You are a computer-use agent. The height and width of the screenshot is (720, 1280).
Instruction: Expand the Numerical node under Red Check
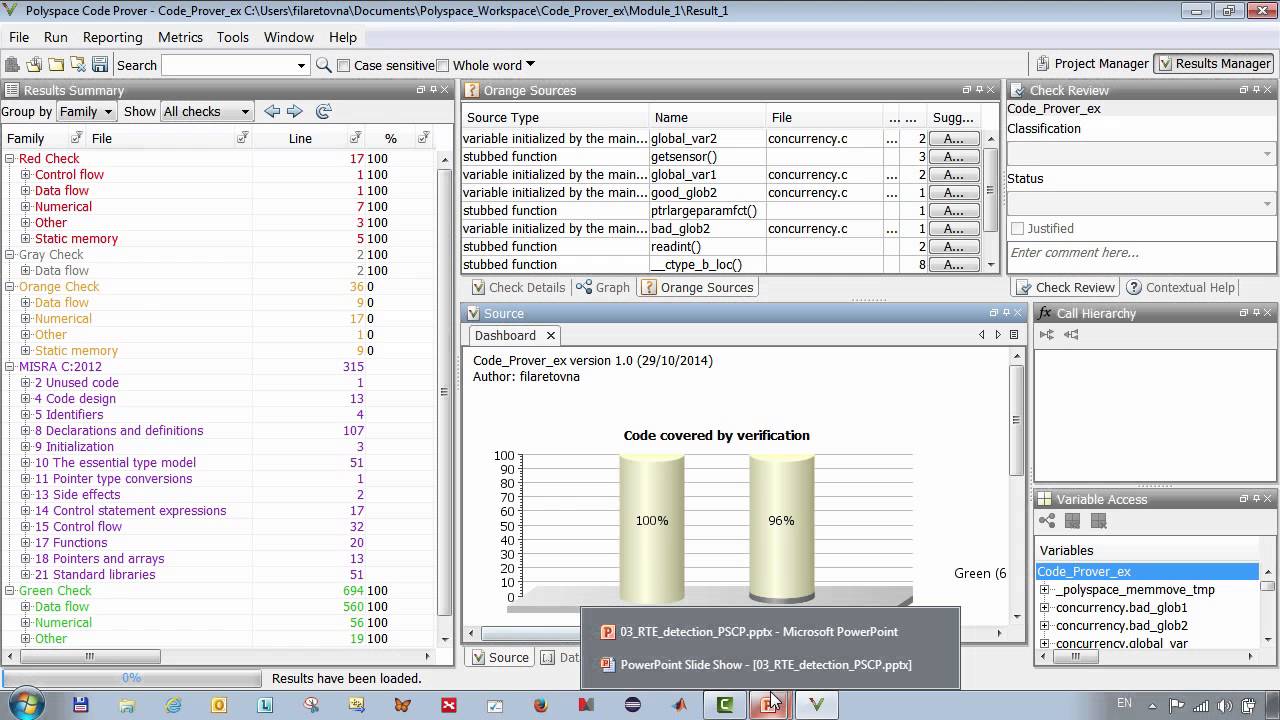point(26,207)
